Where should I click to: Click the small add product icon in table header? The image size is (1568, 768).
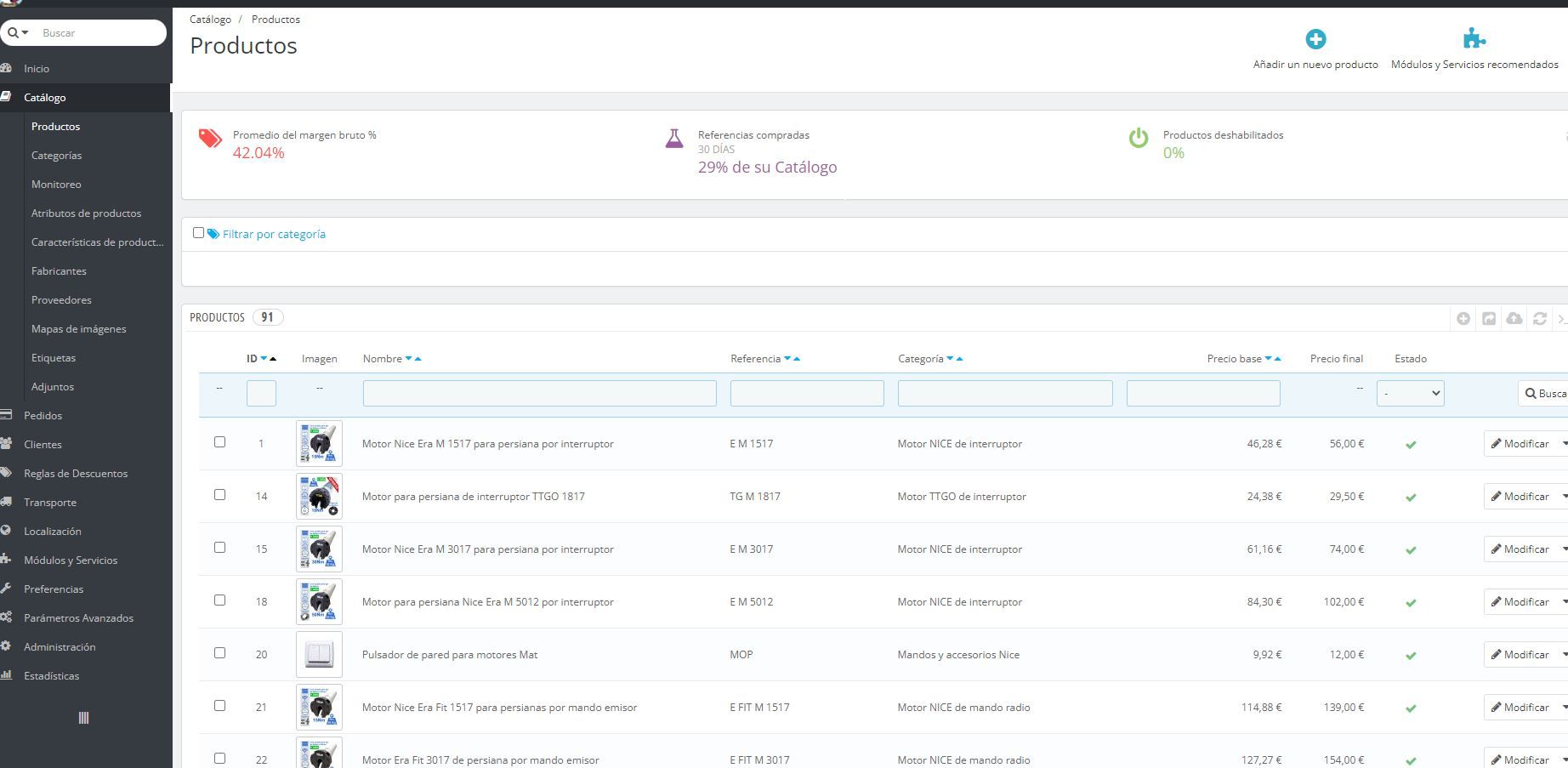pos(1463,318)
